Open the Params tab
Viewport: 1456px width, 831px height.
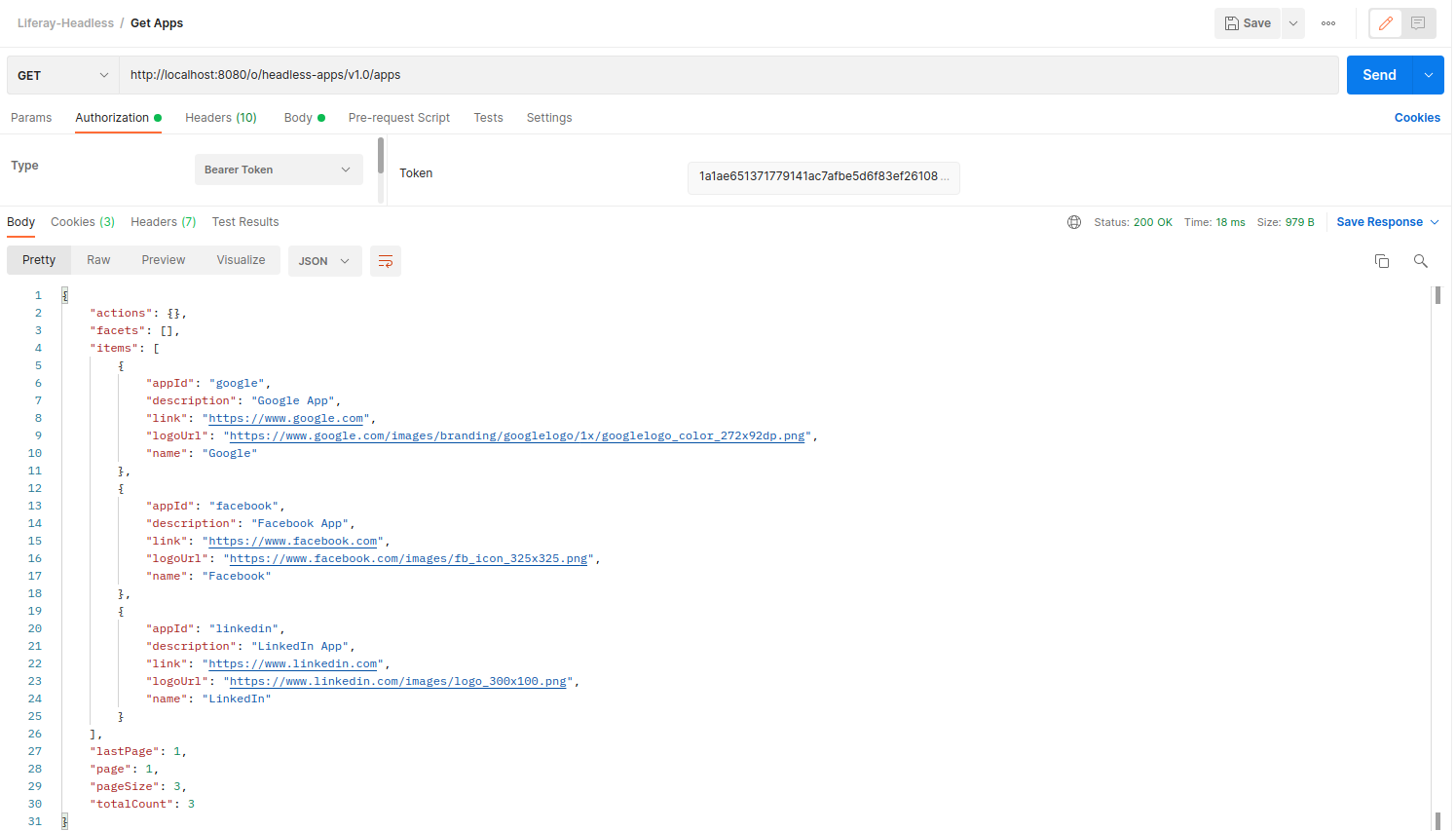point(31,118)
